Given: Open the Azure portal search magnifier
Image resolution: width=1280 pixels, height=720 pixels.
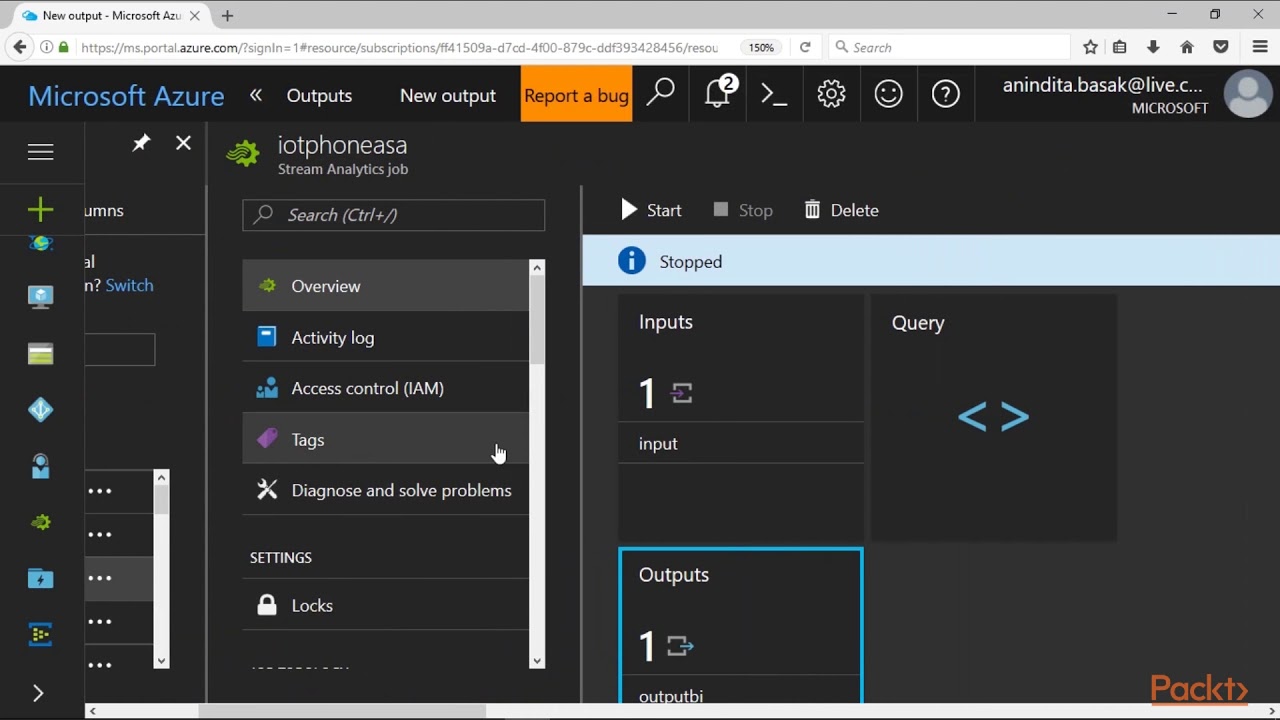Looking at the screenshot, I should tap(660, 94).
